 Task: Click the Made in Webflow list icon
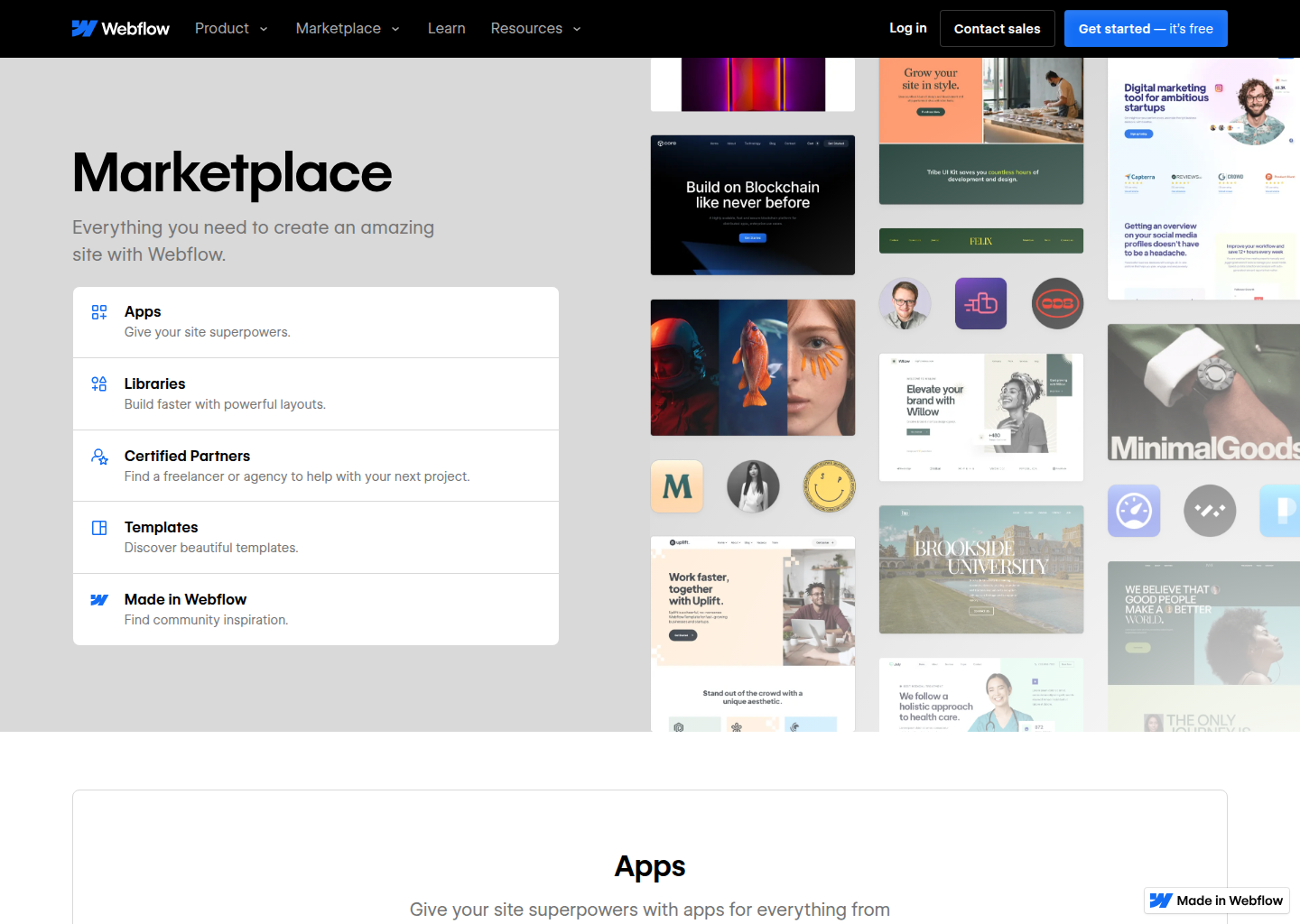tap(99, 600)
